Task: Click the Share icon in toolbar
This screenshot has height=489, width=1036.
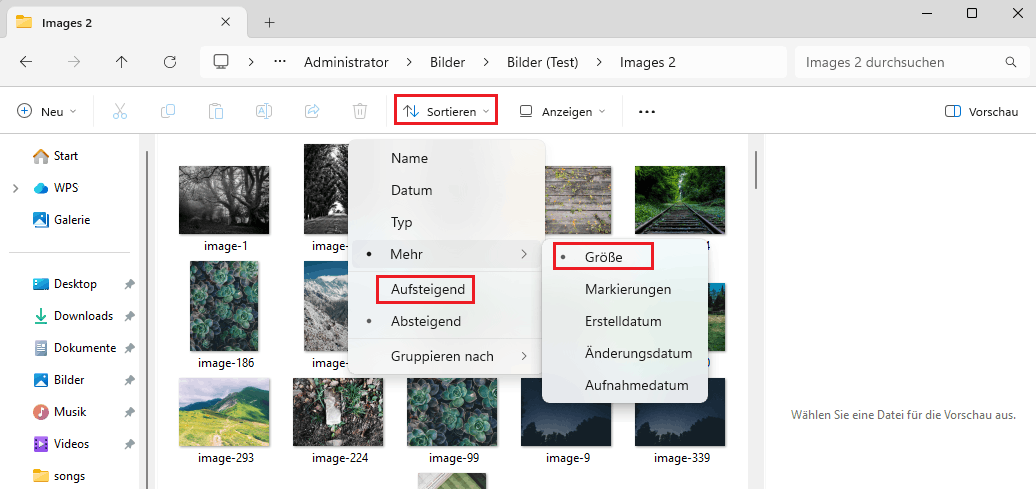Action: [x=312, y=111]
